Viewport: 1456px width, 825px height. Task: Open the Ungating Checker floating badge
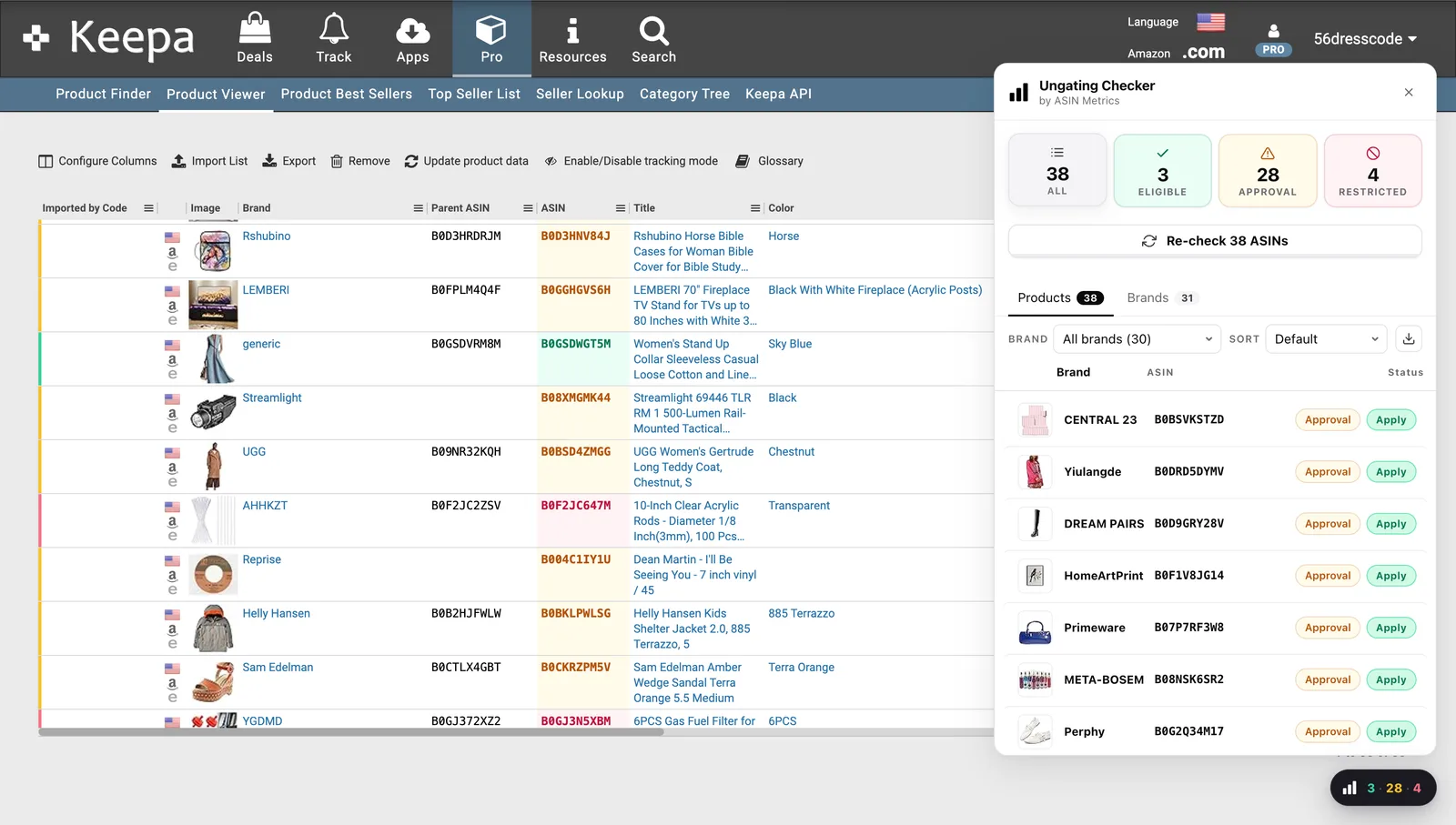click(1383, 788)
